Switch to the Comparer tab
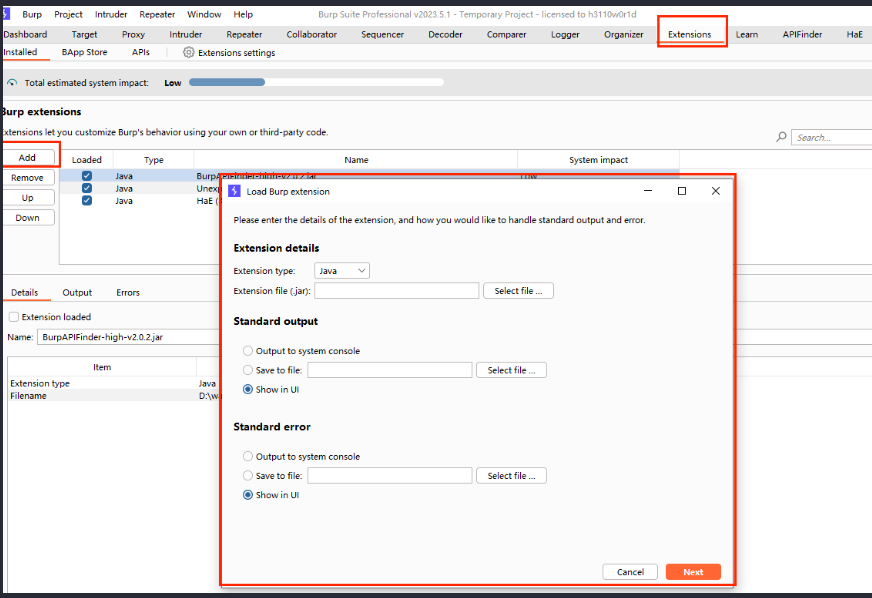 pos(507,34)
